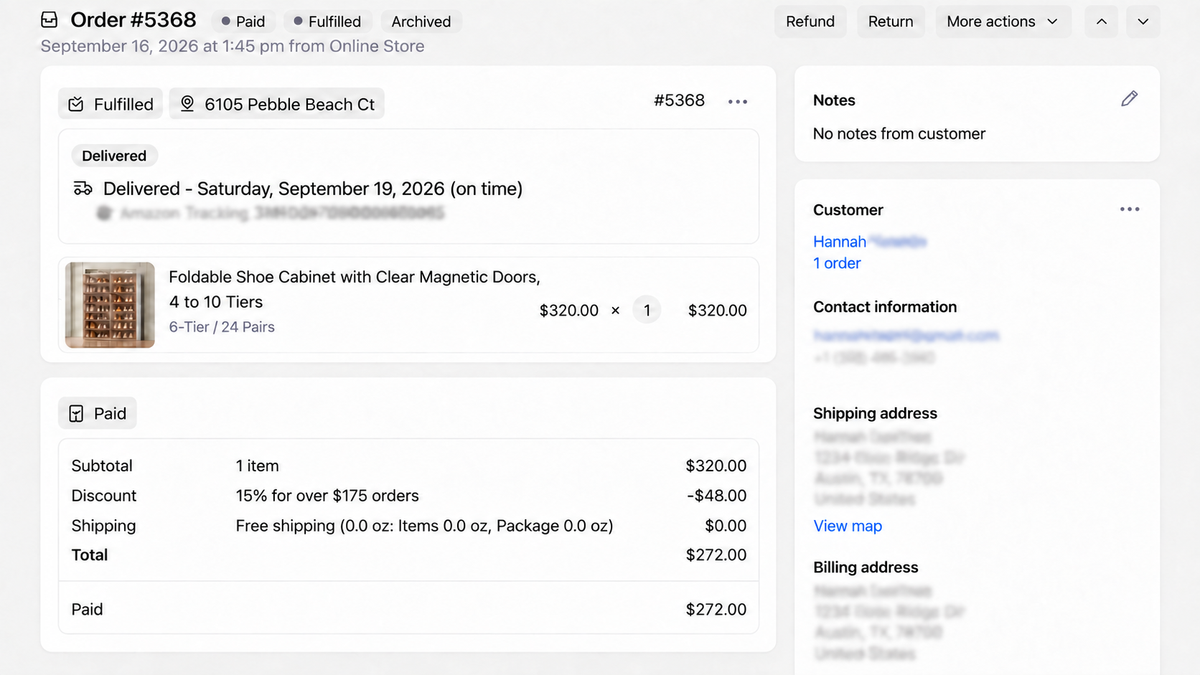This screenshot has height=675, width=1200.
Task: Click the $272.00 amount in Paid row
Action: click(x=716, y=609)
